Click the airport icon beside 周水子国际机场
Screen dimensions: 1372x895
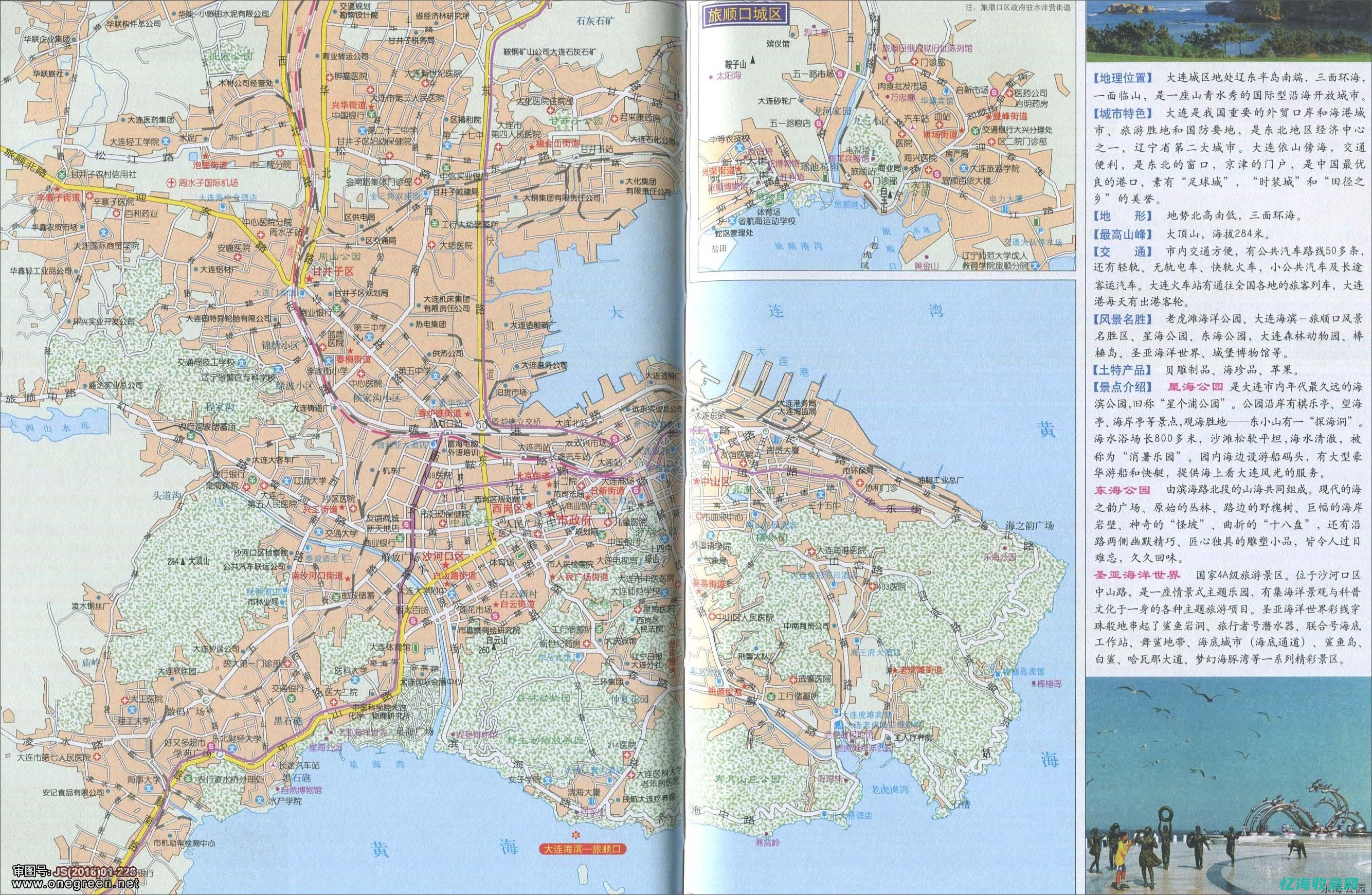pos(170,183)
